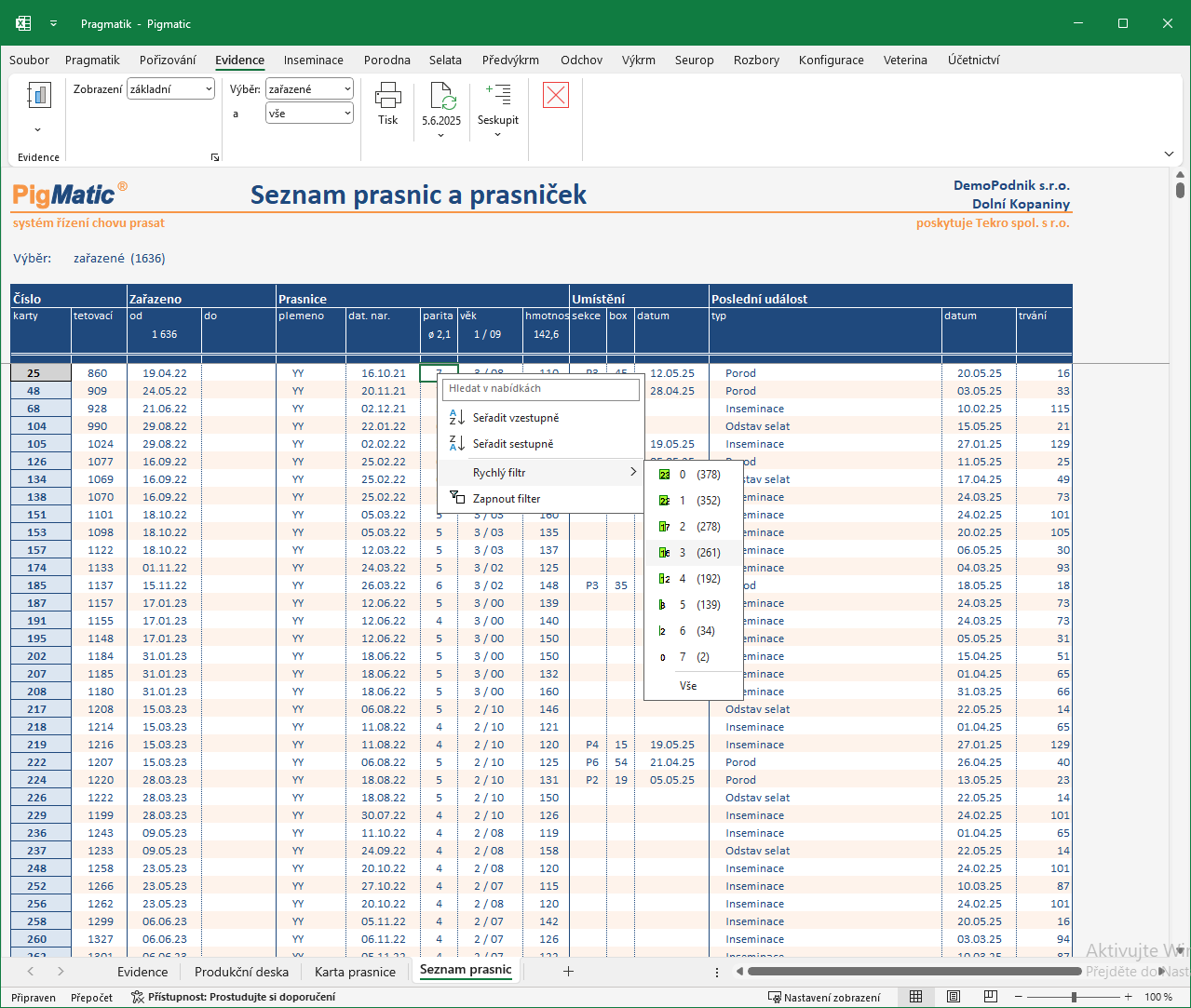
Task: Click the Tisk printer icon
Action: 387,94
